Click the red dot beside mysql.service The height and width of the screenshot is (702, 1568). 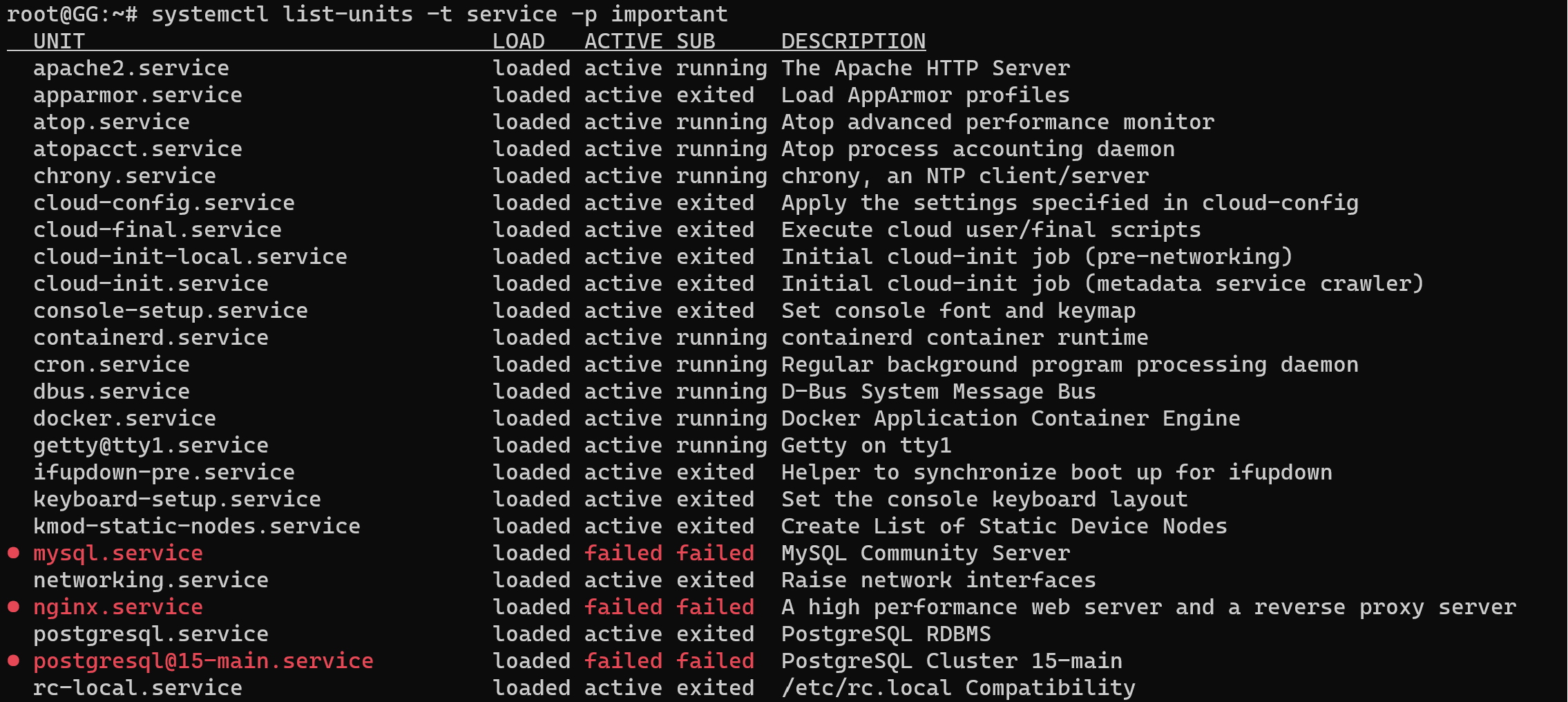point(13,552)
